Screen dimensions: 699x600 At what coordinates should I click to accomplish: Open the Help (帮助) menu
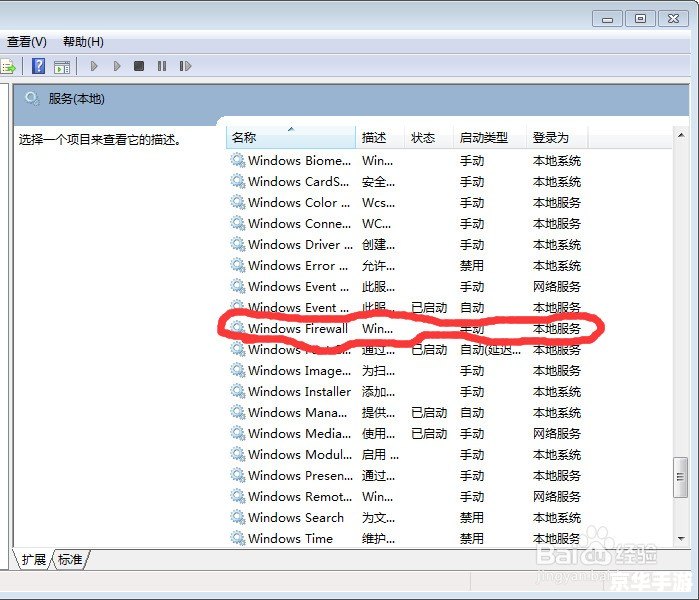coord(83,42)
